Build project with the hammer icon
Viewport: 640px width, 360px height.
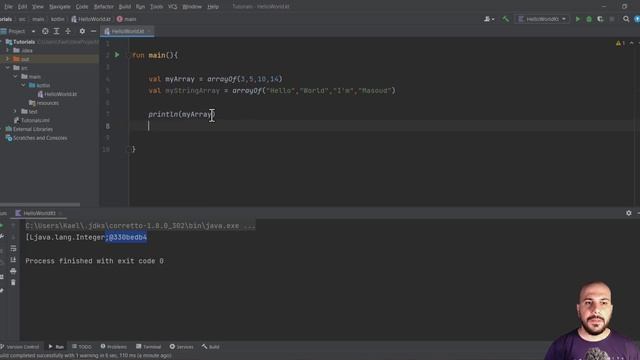coord(505,19)
